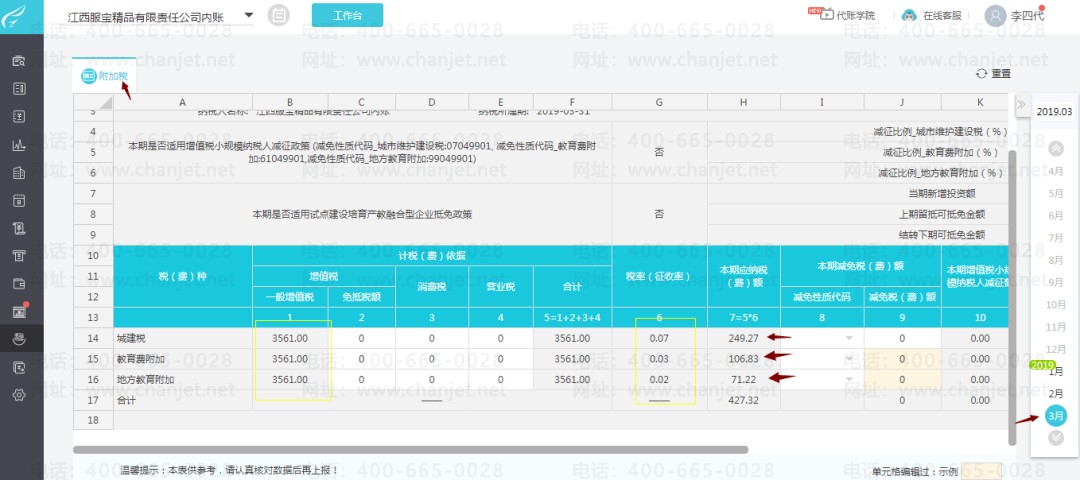Viewport: 1080px width, 480px height.
Task: Click tax rate cell 0.07
Action: (659, 338)
